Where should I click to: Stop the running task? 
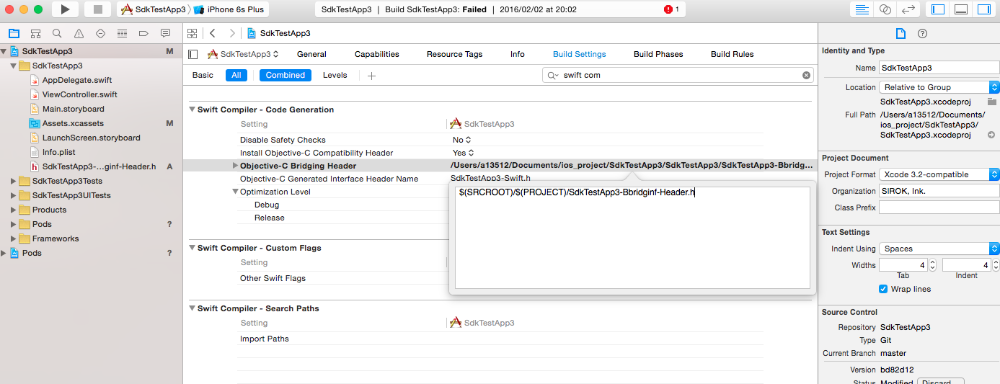click(x=98, y=9)
